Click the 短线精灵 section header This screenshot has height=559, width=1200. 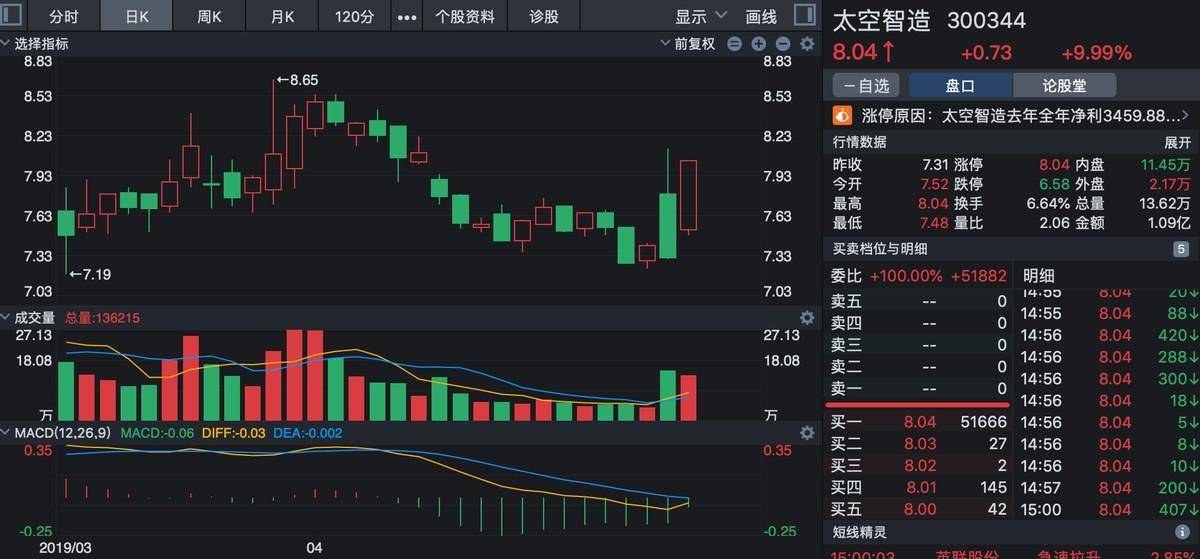[x=860, y=532]
